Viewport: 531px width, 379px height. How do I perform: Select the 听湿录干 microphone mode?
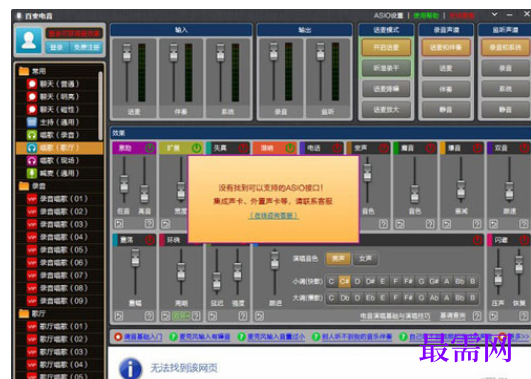click(386, 68)
